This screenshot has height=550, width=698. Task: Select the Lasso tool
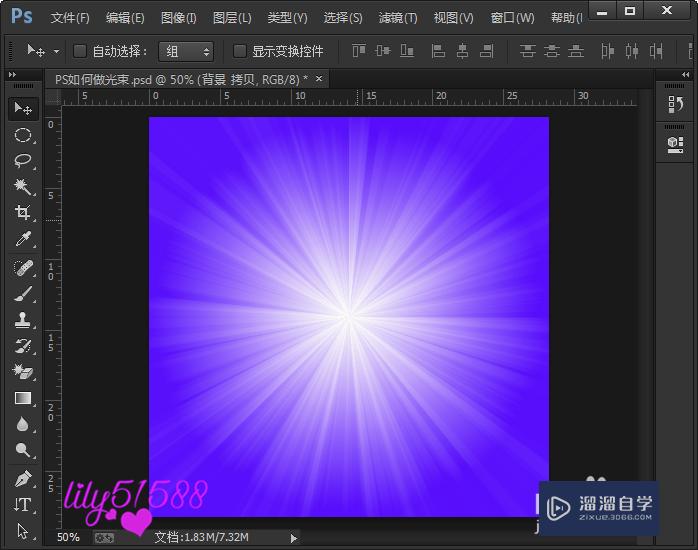(23, 161)
